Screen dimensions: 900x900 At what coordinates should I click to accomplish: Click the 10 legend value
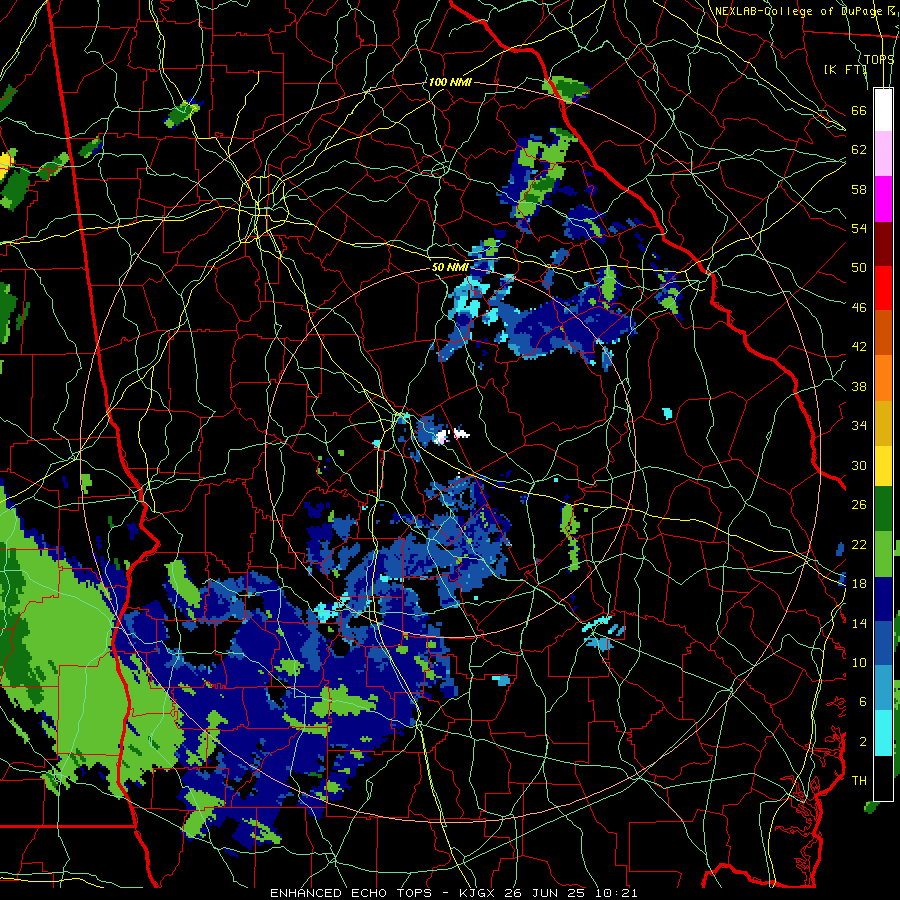point(859,662)
